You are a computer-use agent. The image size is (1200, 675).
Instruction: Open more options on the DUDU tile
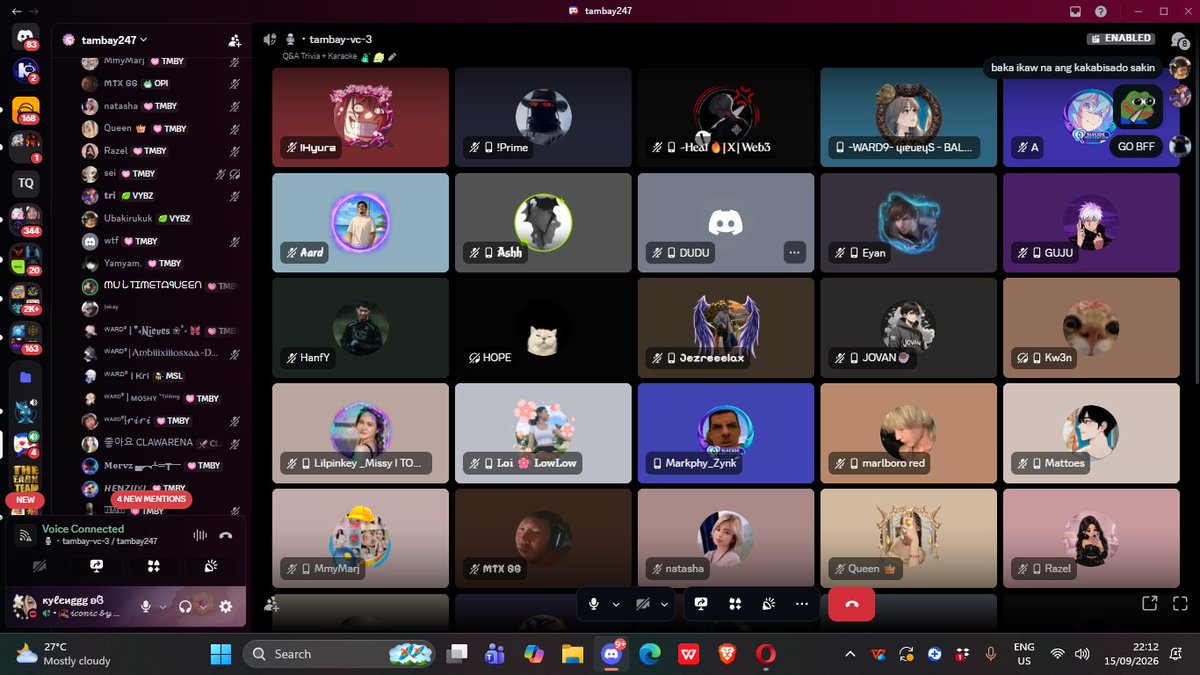point(794,253)
